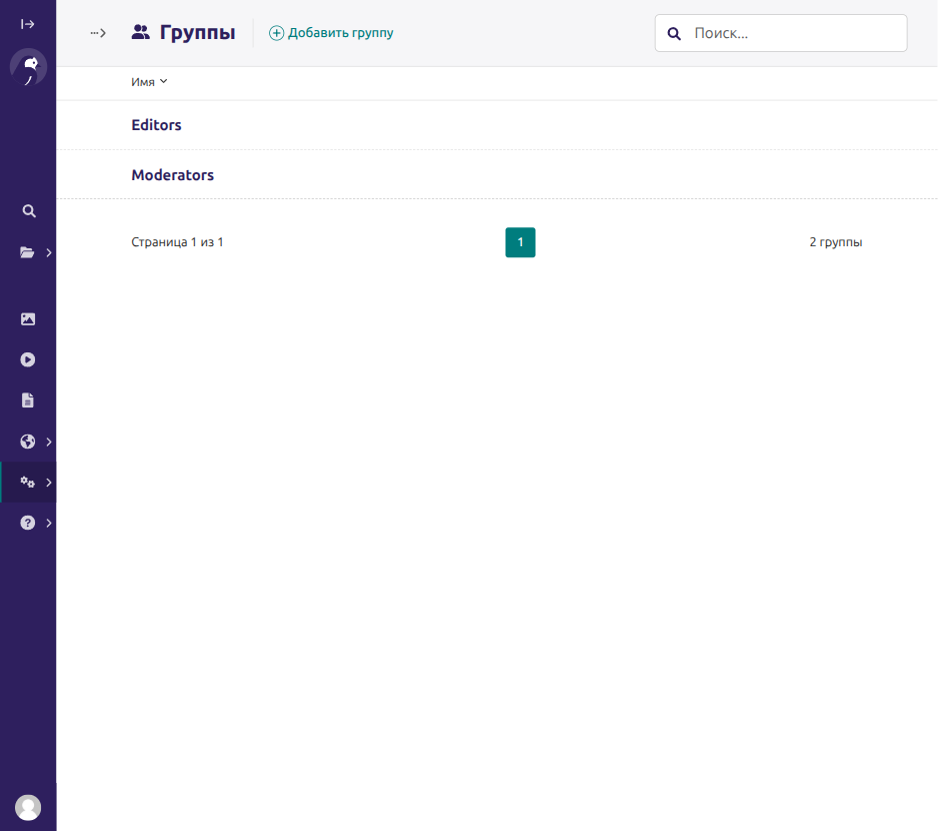Open the sidebar search icon
The height and width of the screenshot is (831, 938).
click(29, 211)
